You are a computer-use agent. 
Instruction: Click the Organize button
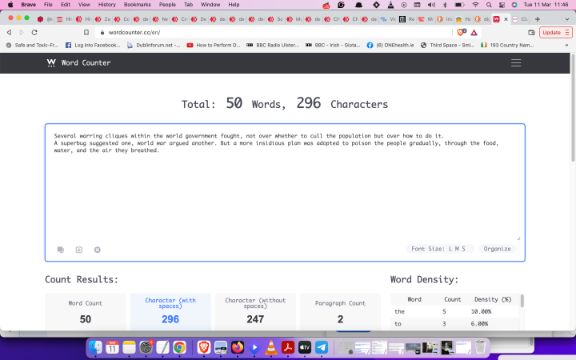pos(497,249)
